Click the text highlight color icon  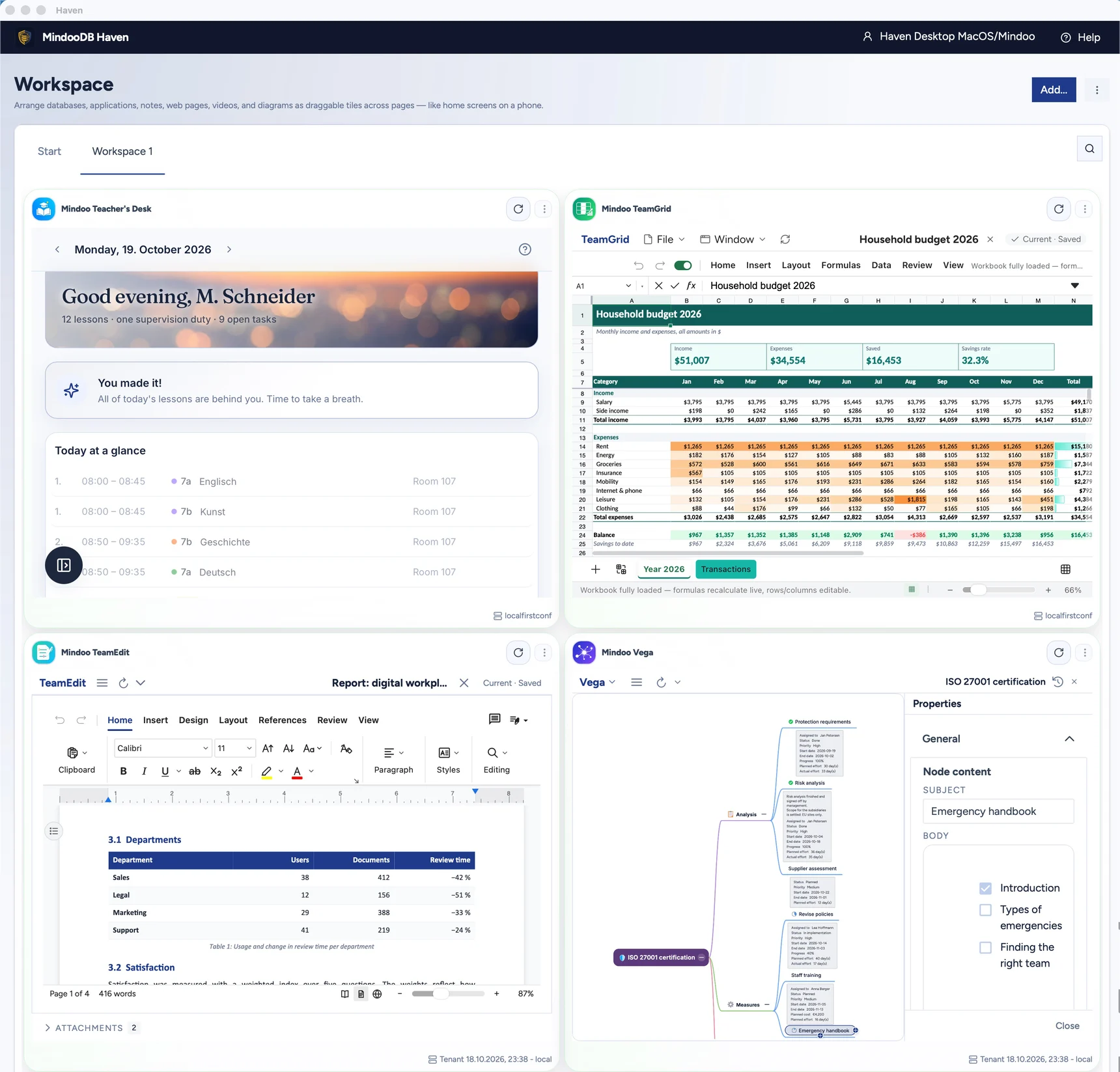(266, 771)
